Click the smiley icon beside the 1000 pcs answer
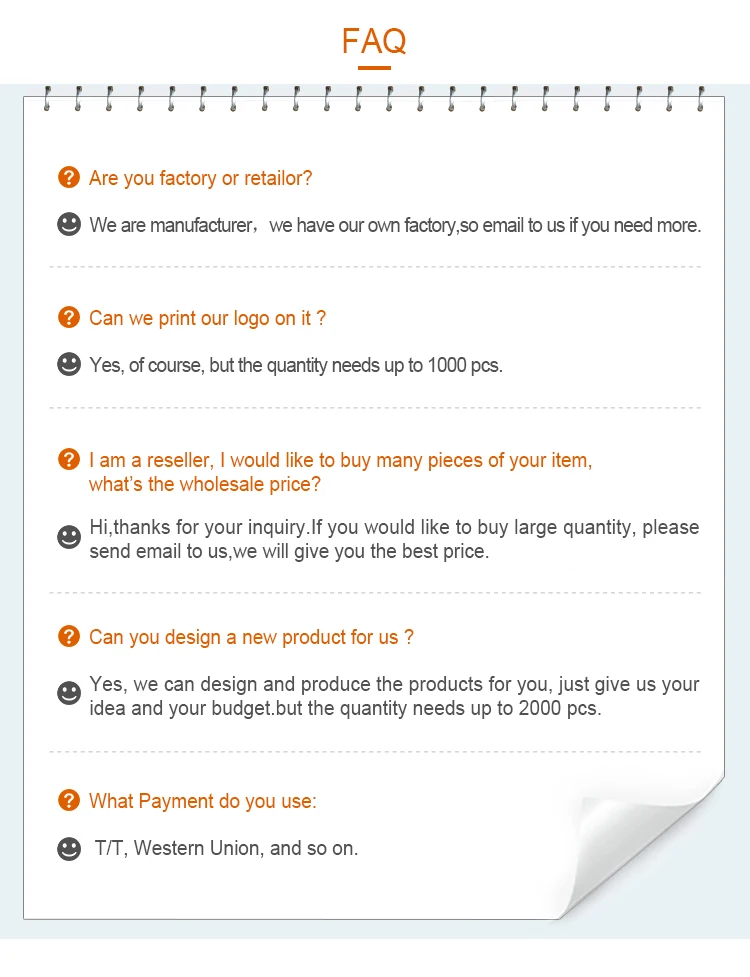This screenshot has width=750, height=977. [69, 364]
